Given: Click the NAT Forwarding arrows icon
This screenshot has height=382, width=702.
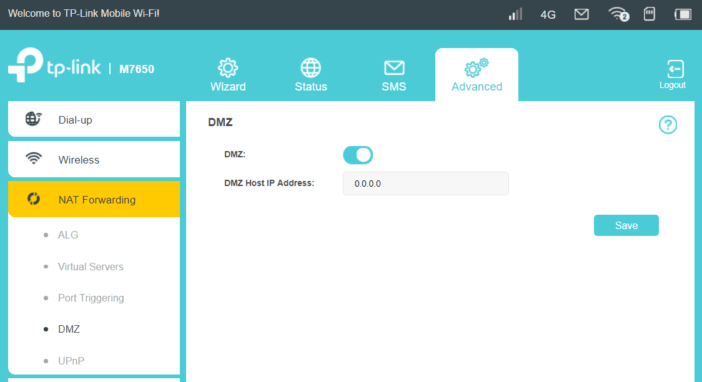Looking at the screenshot, I should [x=34, y=199].
